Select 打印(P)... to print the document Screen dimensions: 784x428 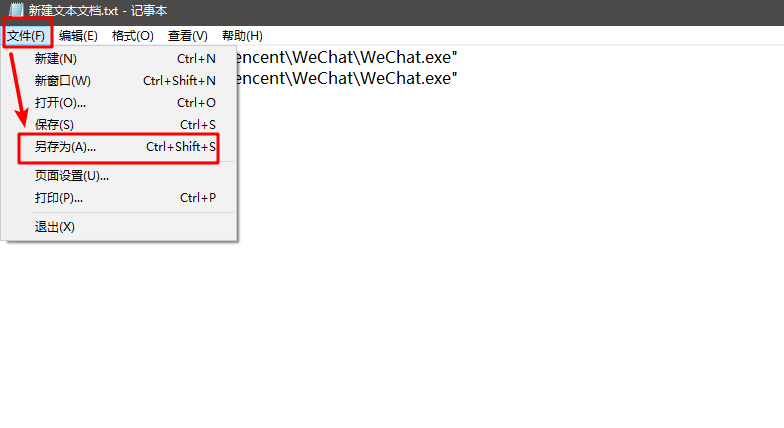tap(58, 198)
